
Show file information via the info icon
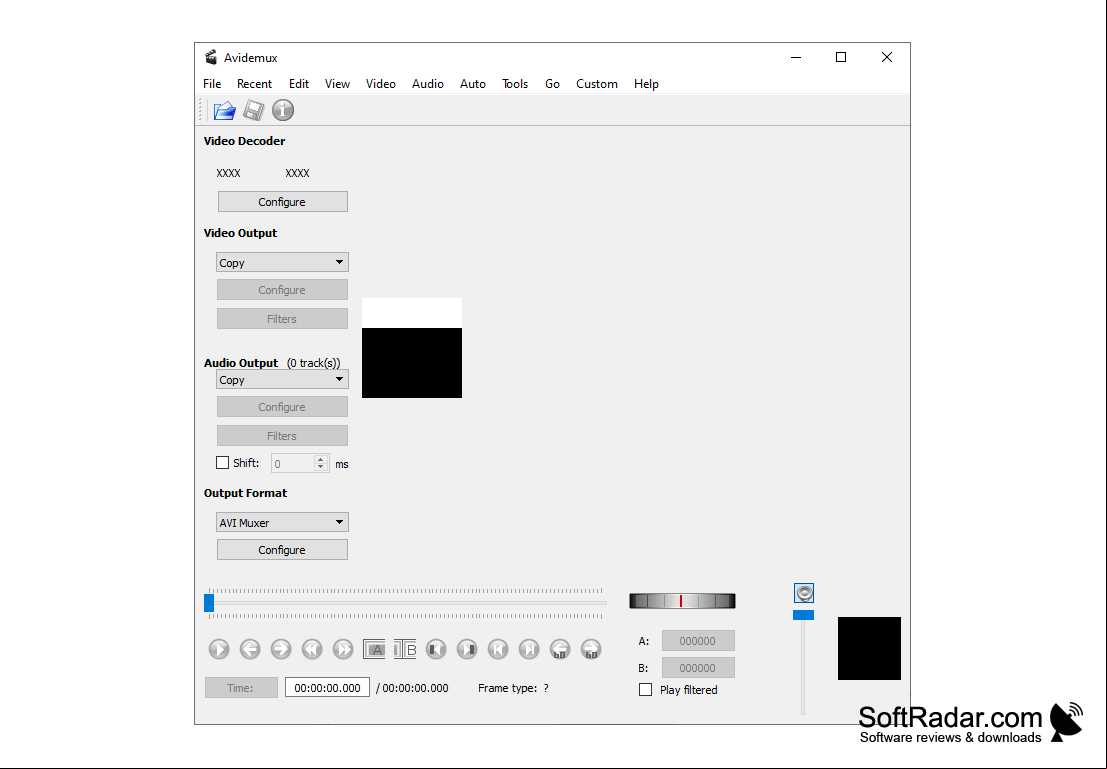(x=283, y=110)
